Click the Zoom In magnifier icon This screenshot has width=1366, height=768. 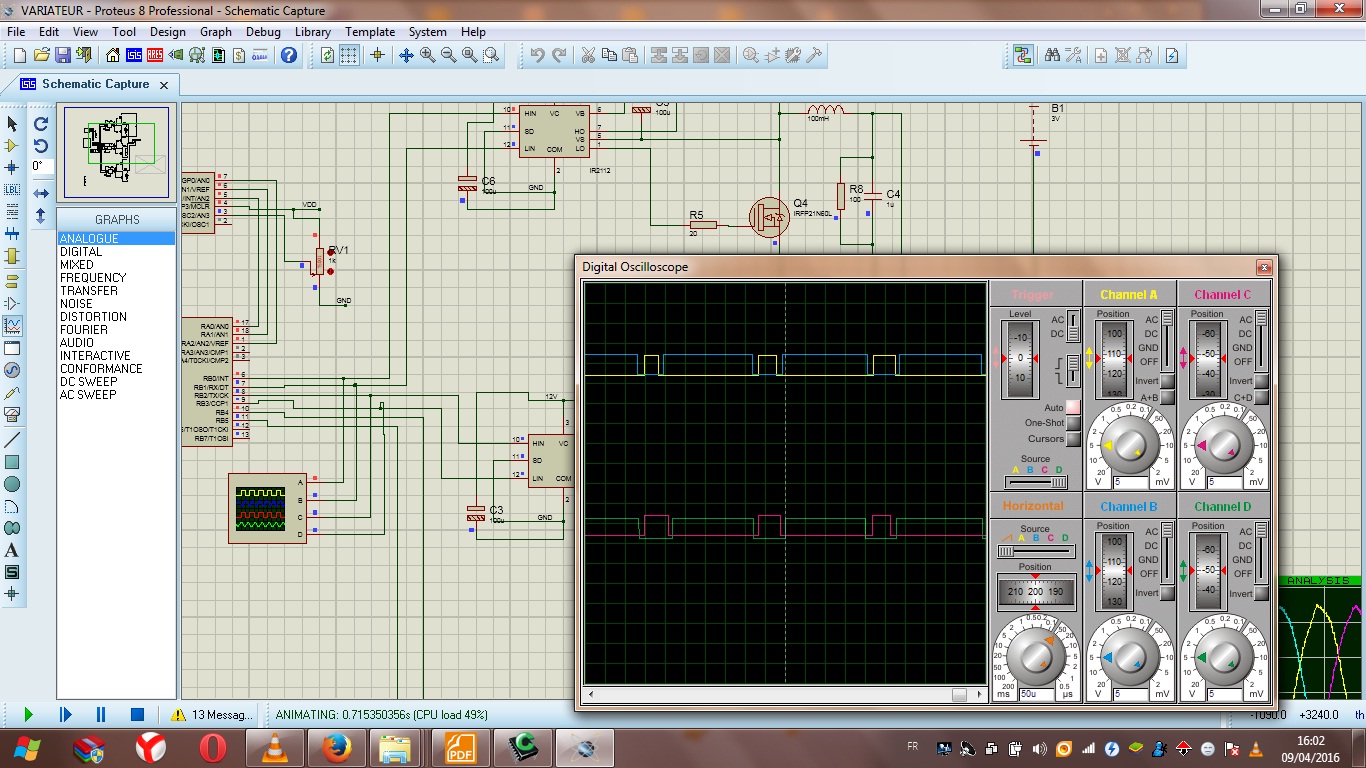point(428,55)
